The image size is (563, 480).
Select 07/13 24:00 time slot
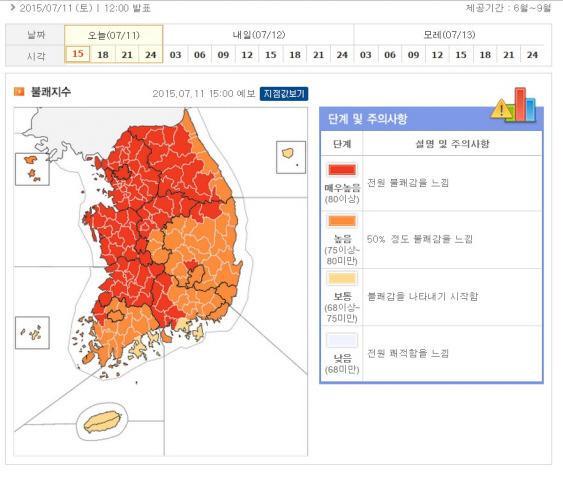coord(532,55)
